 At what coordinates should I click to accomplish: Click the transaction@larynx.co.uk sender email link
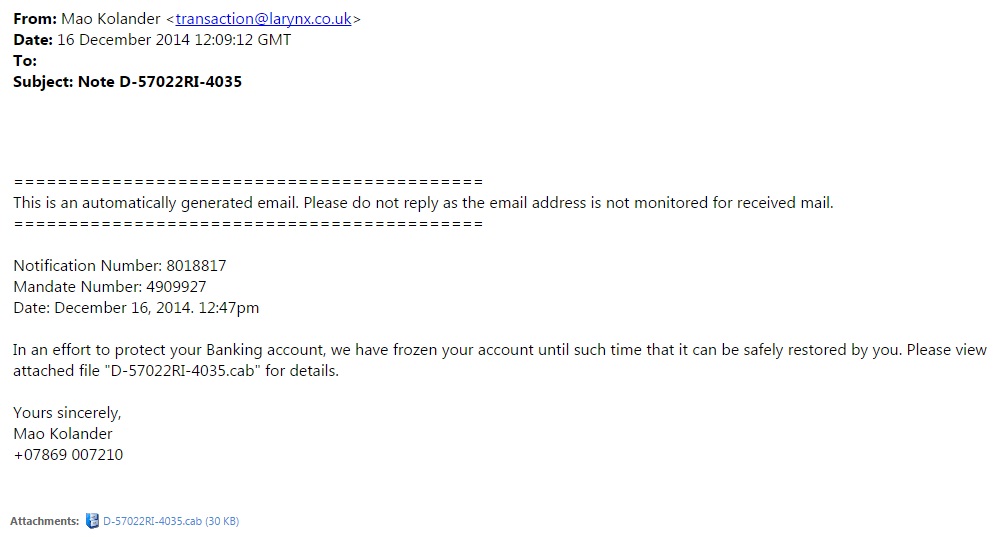click(263, 19)
